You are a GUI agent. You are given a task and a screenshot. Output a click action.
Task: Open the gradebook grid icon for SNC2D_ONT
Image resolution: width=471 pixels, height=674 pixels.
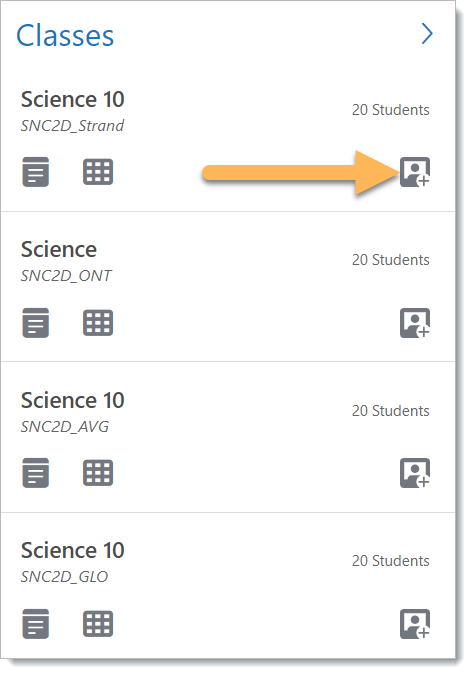[98, 323]
